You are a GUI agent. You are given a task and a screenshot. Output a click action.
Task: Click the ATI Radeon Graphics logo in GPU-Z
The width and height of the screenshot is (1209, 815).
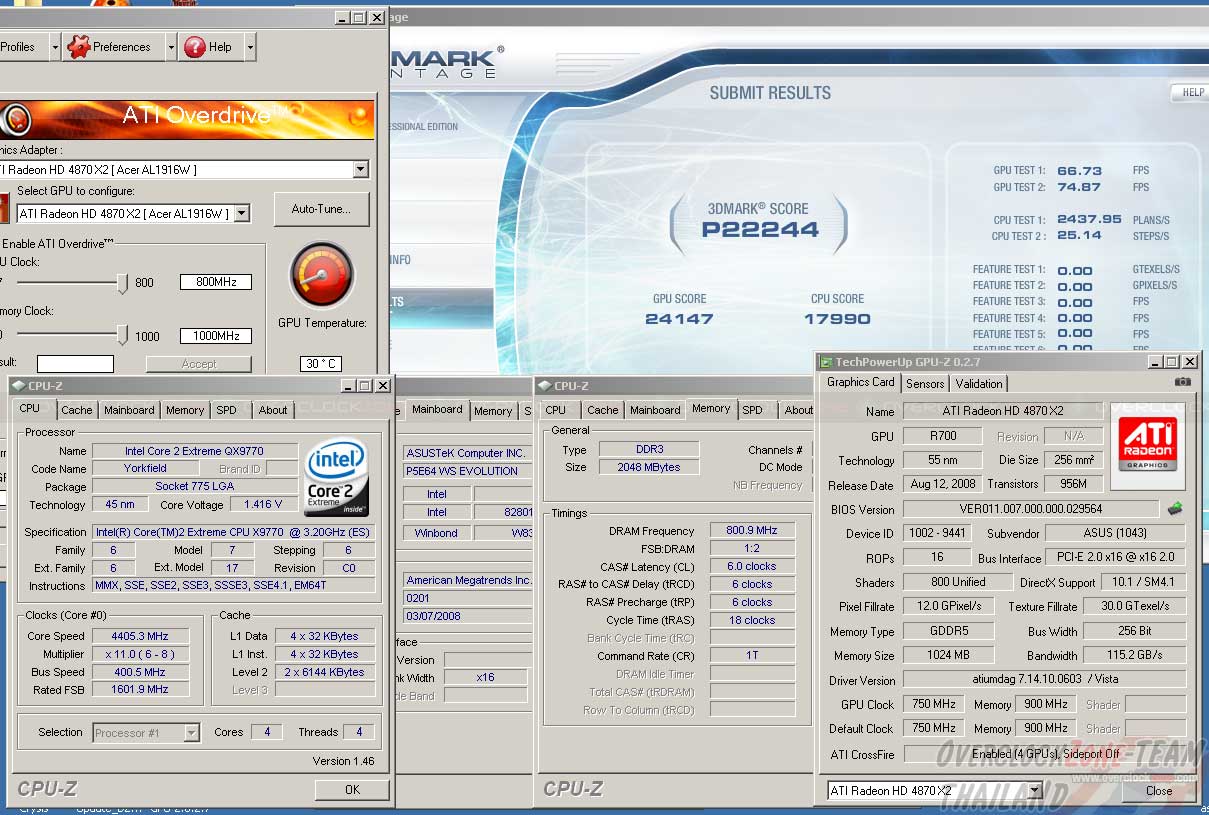[1147, 444]
